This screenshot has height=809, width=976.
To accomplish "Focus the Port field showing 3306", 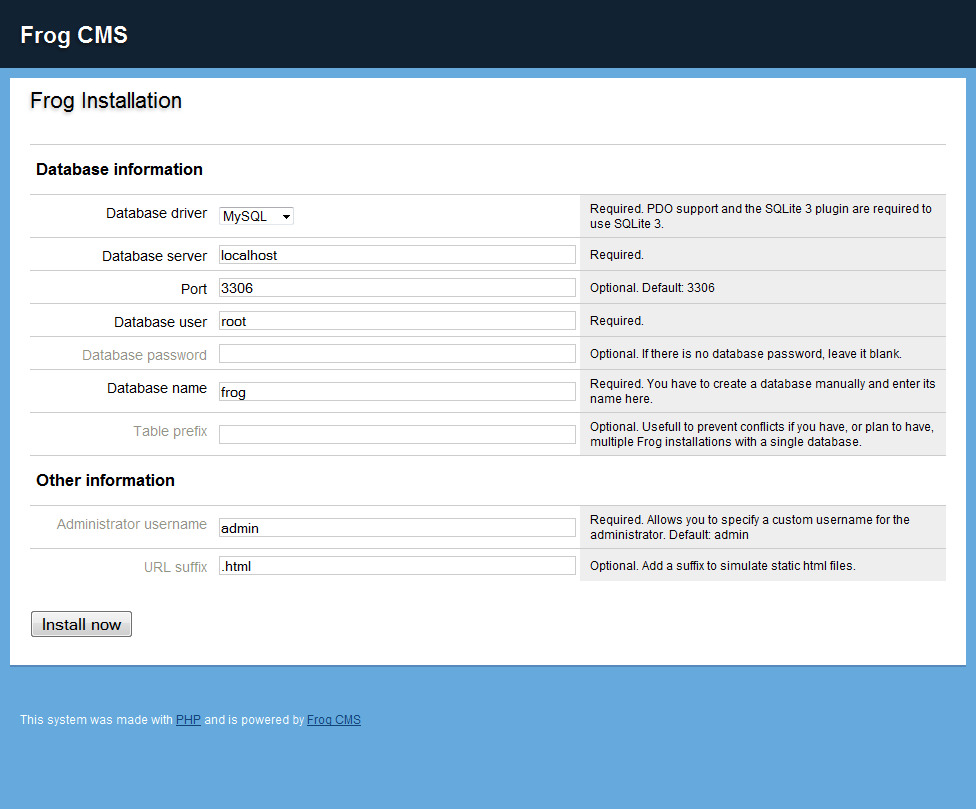I will (x=397, y=288).
